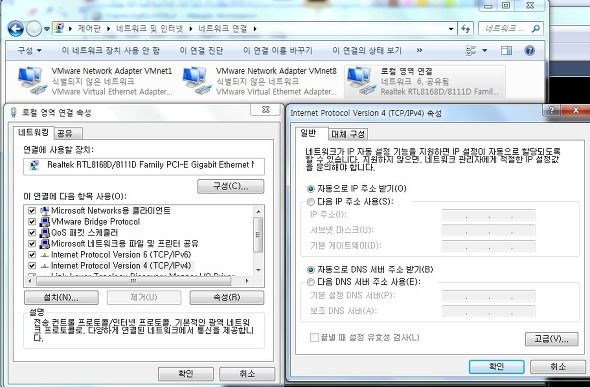Click 이 네트워크 장치 사용 안 함
This screenshot has width=590, height=387.
[x=111, y=50]
